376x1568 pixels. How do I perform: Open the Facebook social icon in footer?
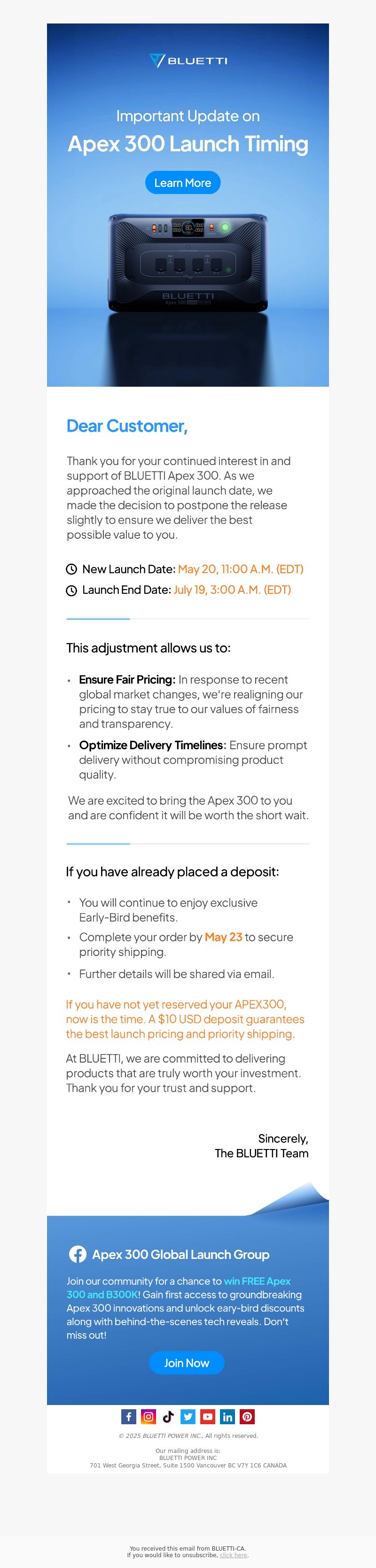point(129,1416)
